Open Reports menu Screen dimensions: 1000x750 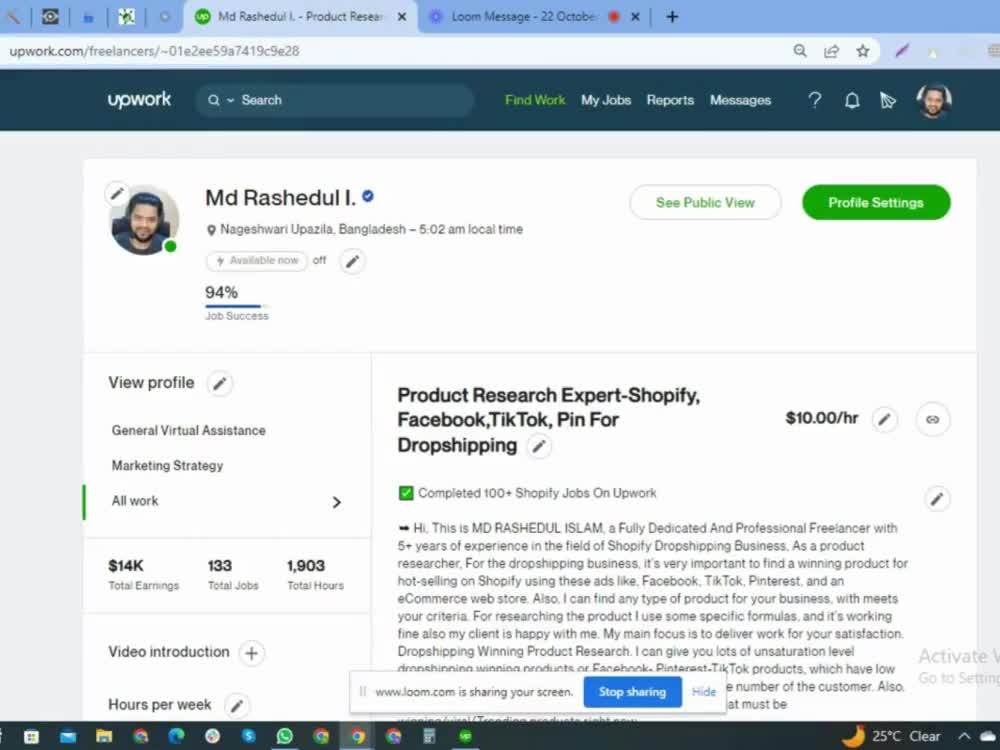(670, 100)
